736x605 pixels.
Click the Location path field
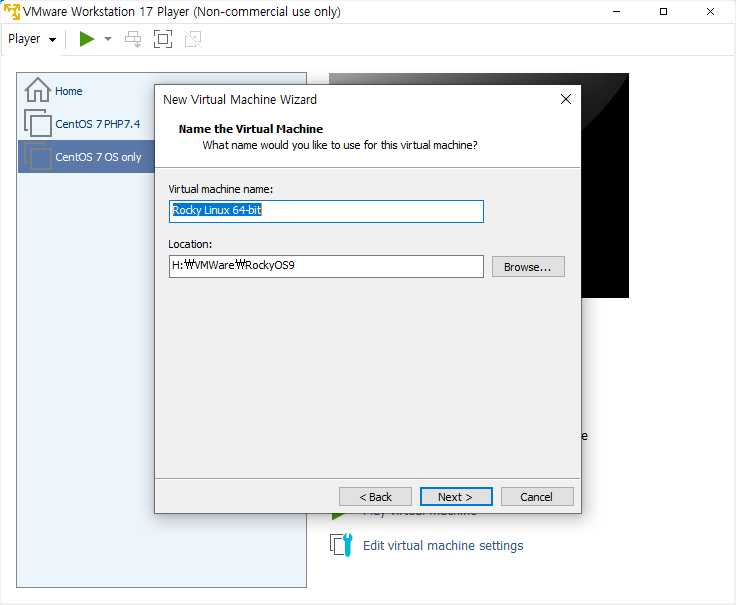pos(326,266)
